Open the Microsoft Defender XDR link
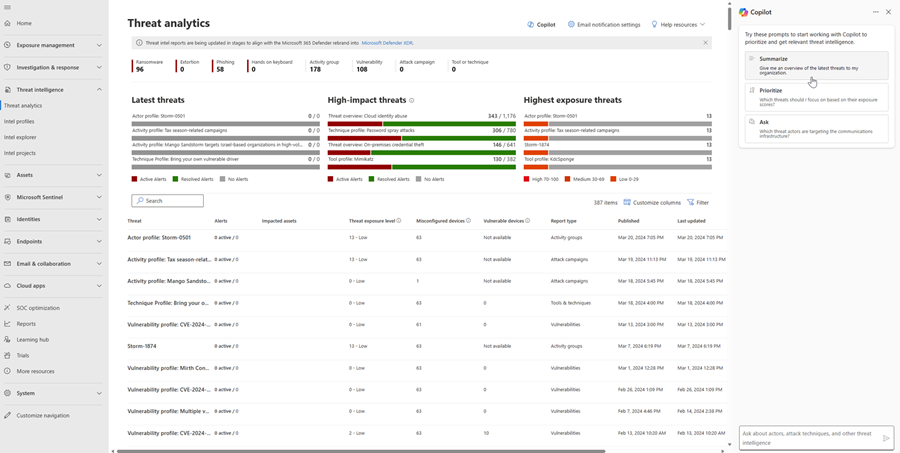The height and width of the screenshot is (453, 900). (387, 43)
